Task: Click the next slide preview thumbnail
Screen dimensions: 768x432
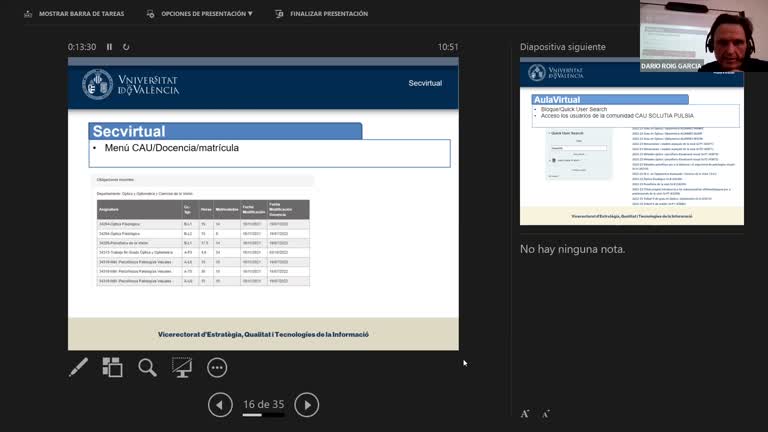Action: [x=631, y=141]
